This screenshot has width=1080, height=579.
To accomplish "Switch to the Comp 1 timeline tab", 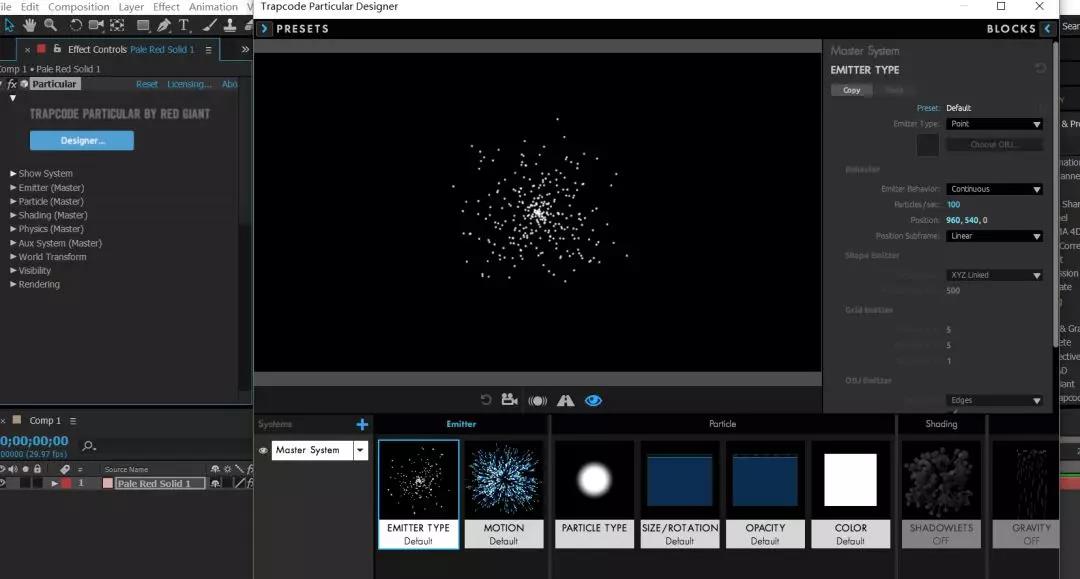I will click(x=44, y=421).
